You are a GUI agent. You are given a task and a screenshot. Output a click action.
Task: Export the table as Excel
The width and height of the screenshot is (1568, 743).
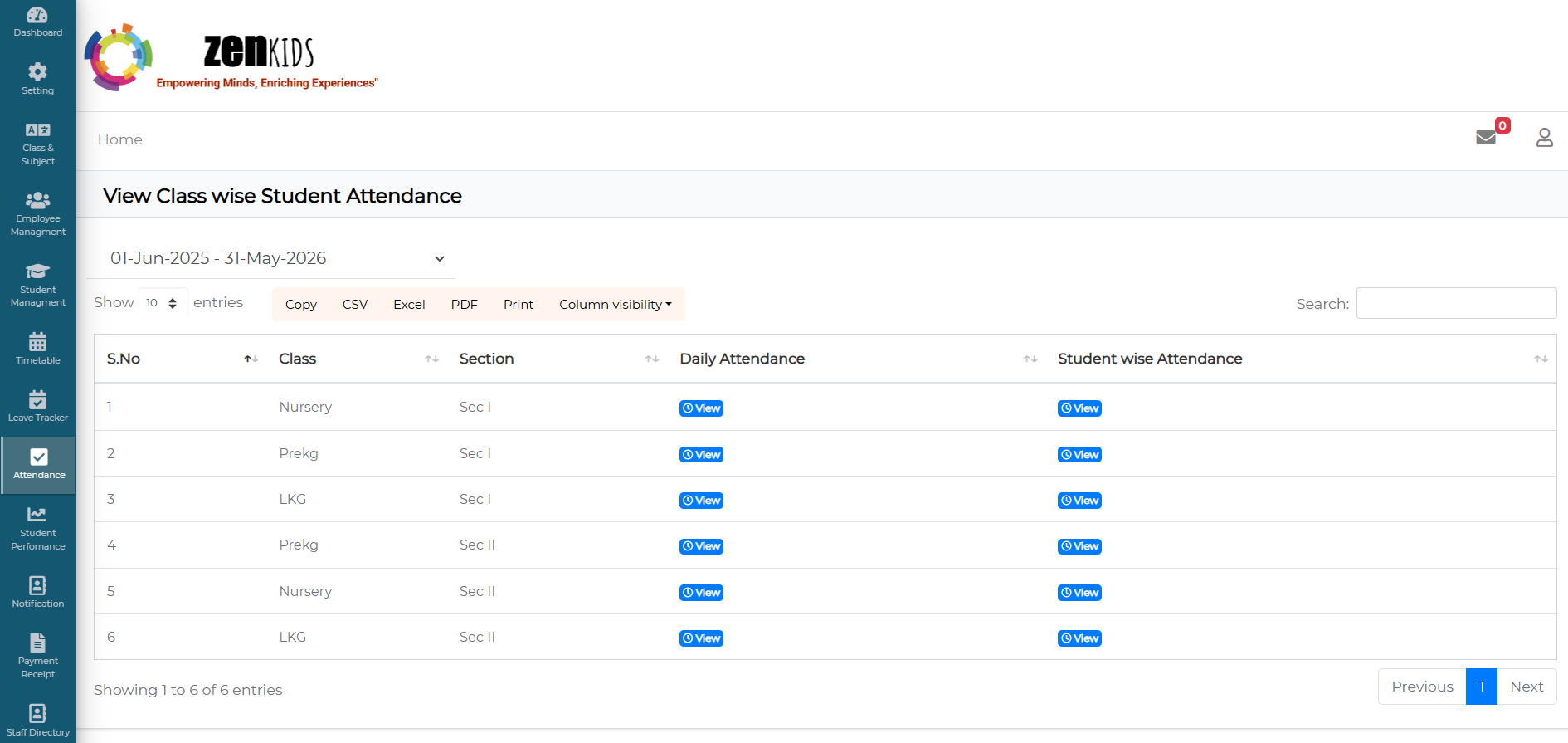coord(409,305)
